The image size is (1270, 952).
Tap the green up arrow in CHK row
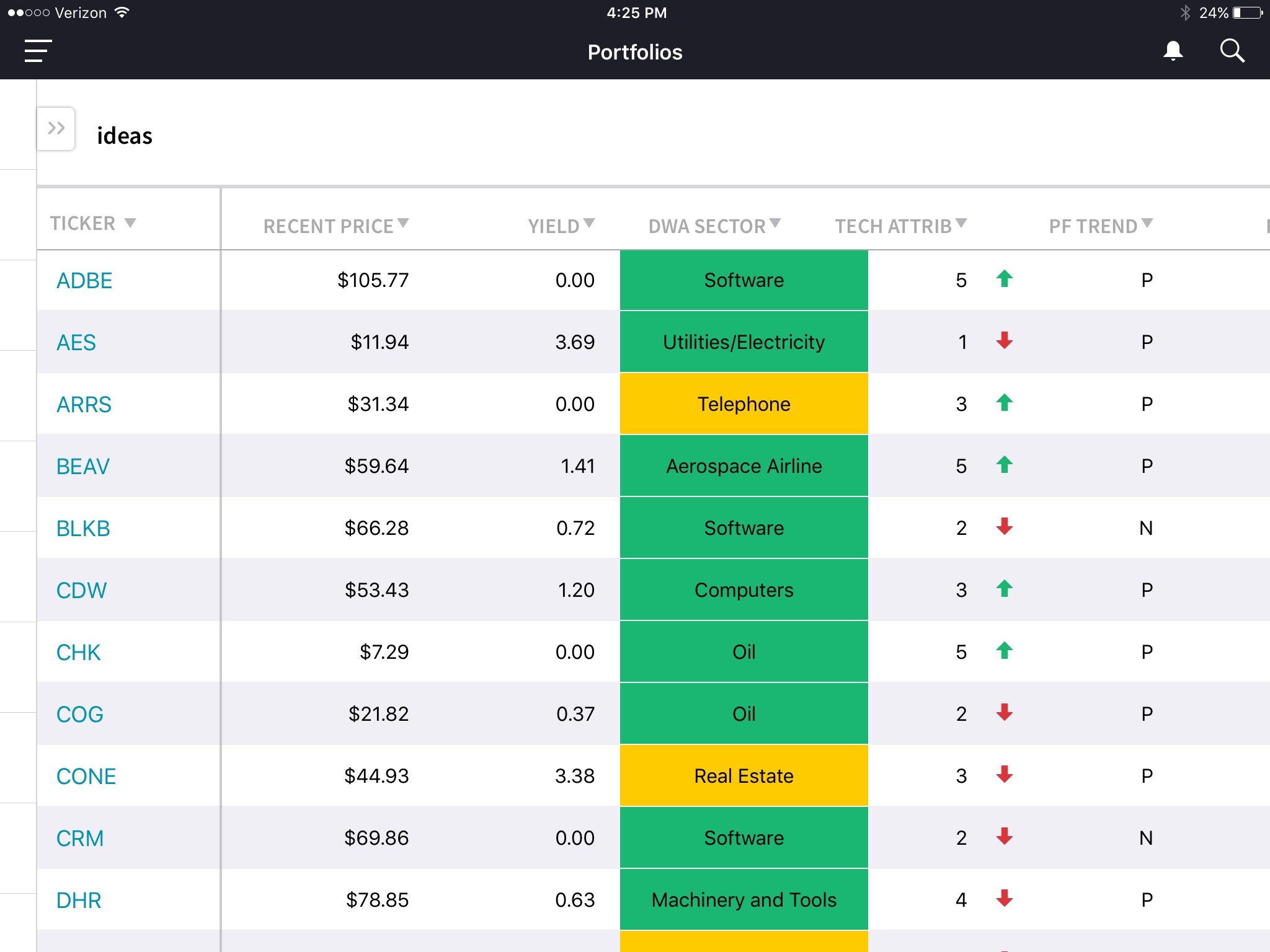[x=1005, y=651]
